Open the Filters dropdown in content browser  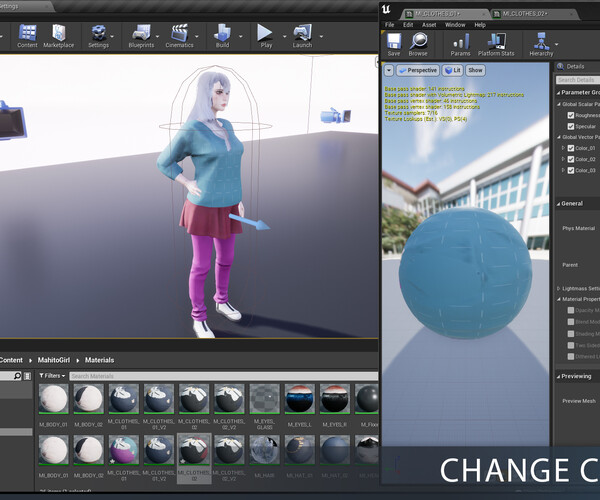(52, 376)
